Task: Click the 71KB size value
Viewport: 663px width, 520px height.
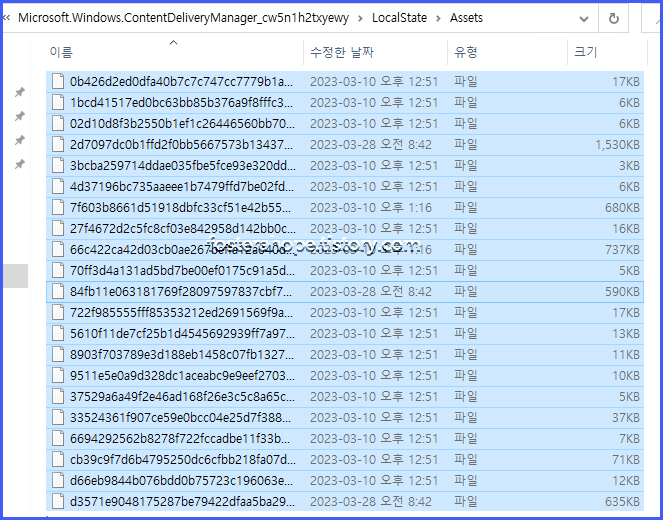Action: [626, 460]
